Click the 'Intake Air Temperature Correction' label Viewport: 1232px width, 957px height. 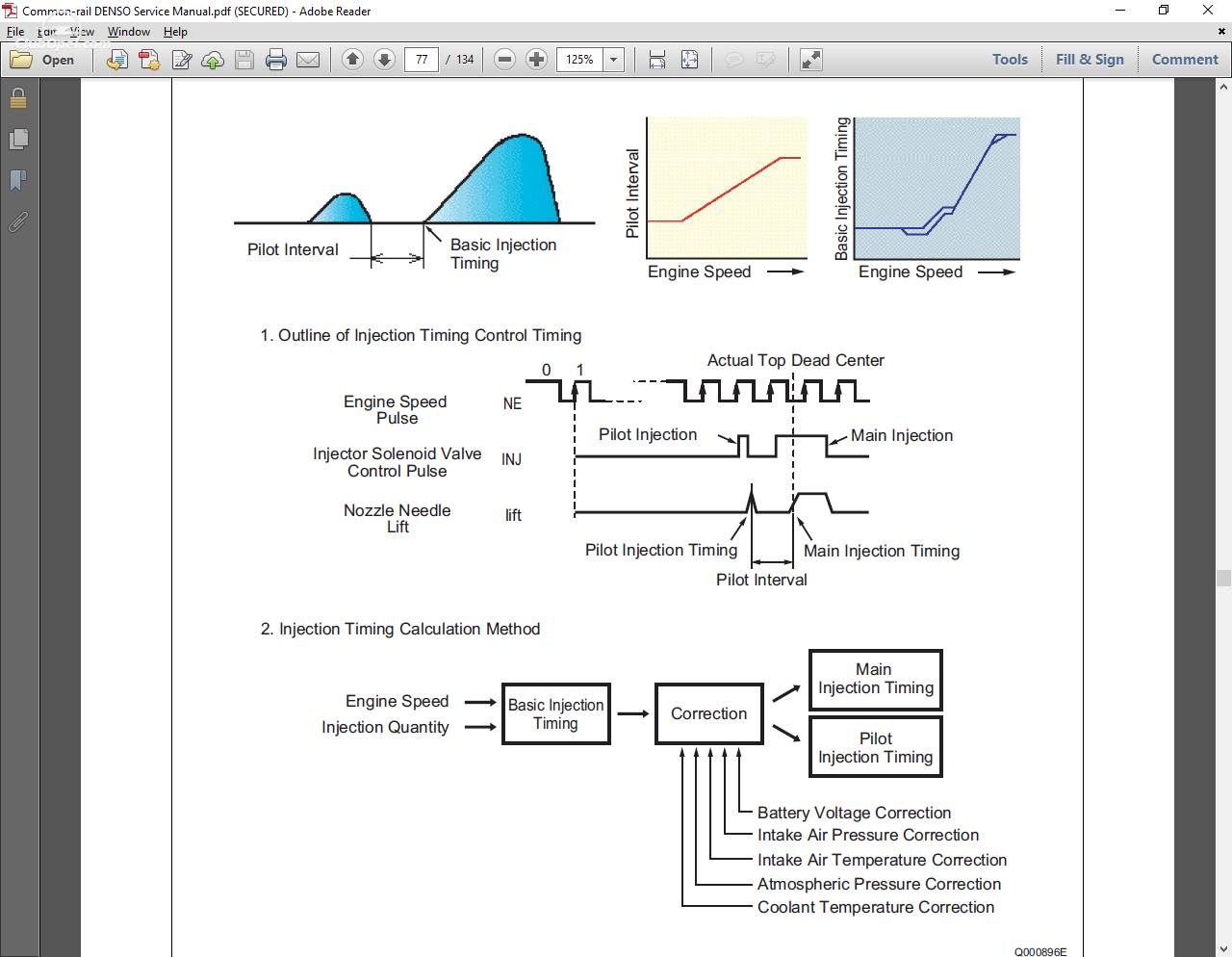[882, 860]
